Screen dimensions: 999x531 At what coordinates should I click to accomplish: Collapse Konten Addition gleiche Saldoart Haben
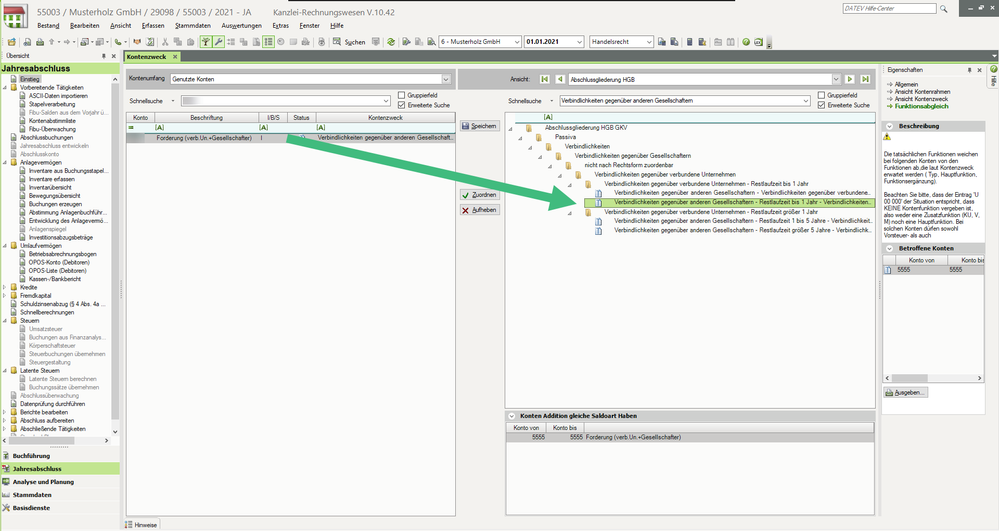pos(512,416)
